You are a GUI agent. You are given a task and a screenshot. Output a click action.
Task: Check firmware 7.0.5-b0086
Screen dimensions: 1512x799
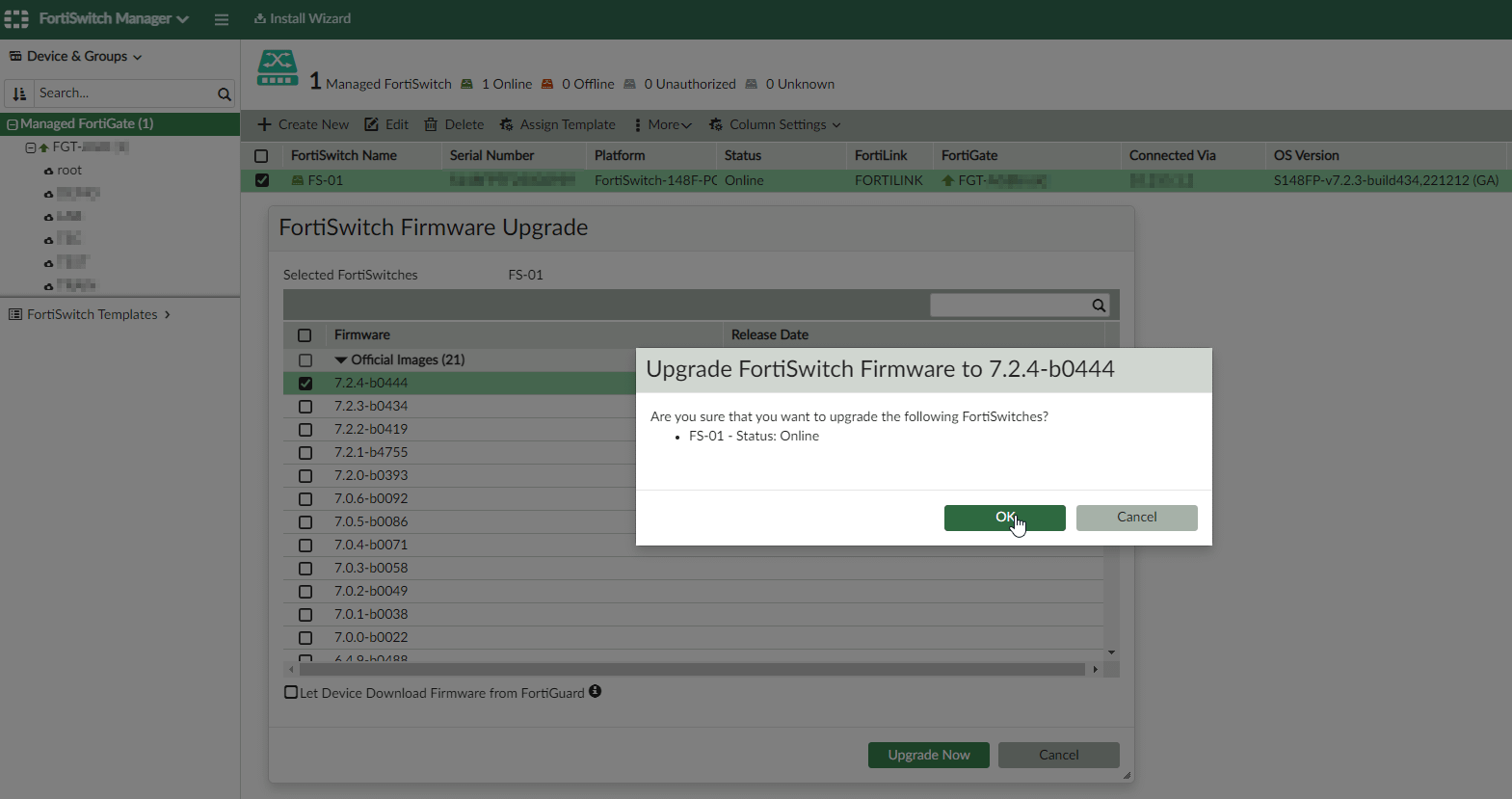pos(305,522)
